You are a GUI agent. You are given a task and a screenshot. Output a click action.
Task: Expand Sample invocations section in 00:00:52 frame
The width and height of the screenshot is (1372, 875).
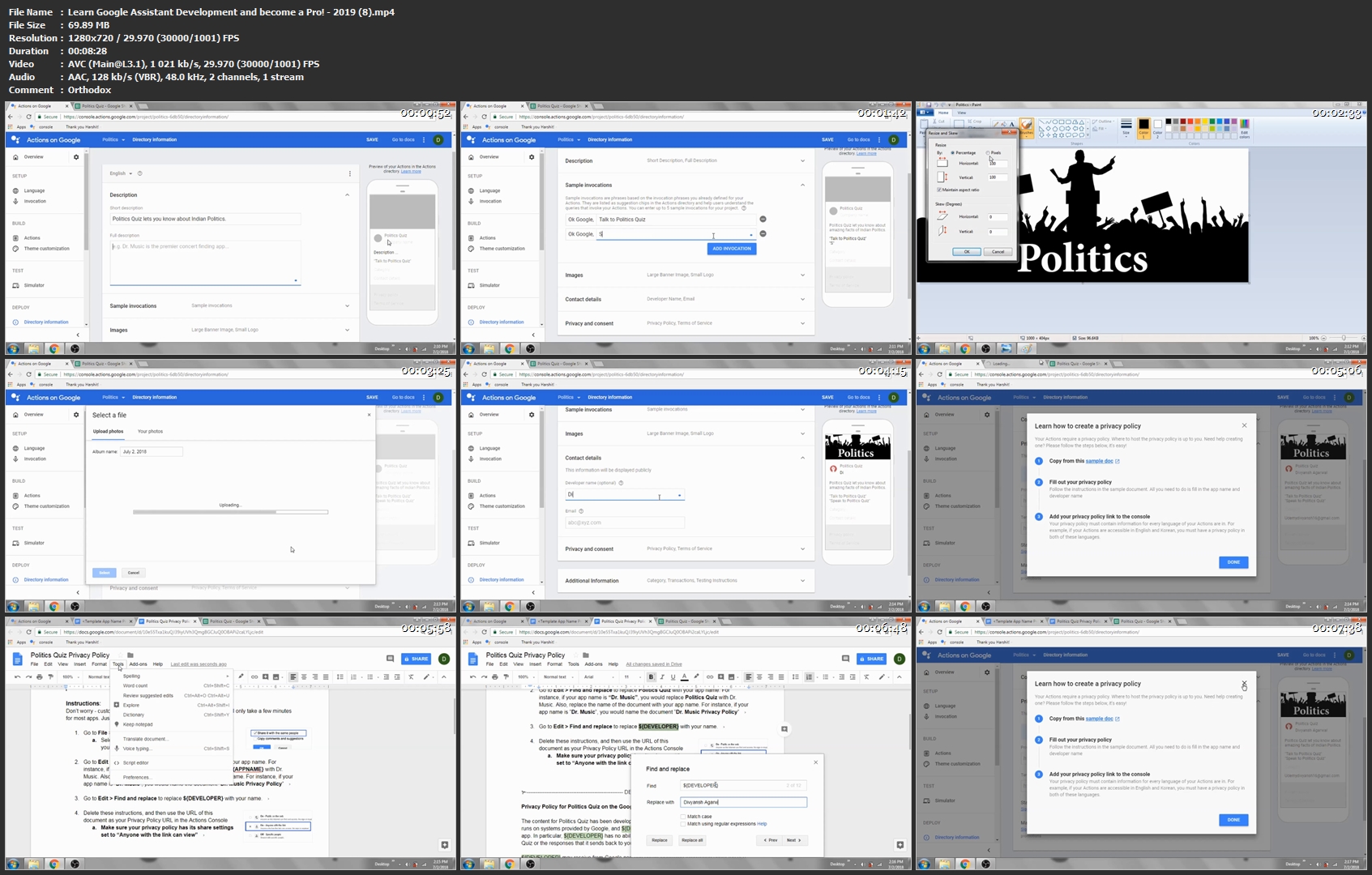pyautogui.click(x=230, y=305)
